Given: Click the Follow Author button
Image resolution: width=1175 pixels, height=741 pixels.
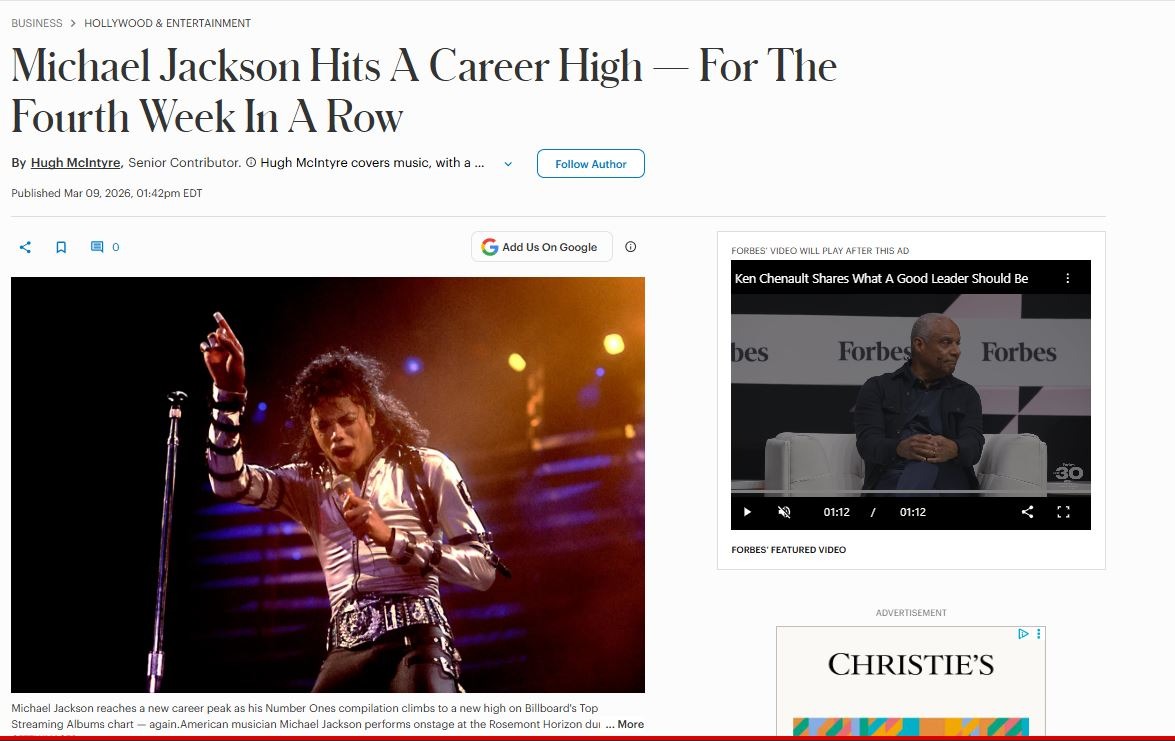Looking at the screenshot, I should click(x=590, y=163).
